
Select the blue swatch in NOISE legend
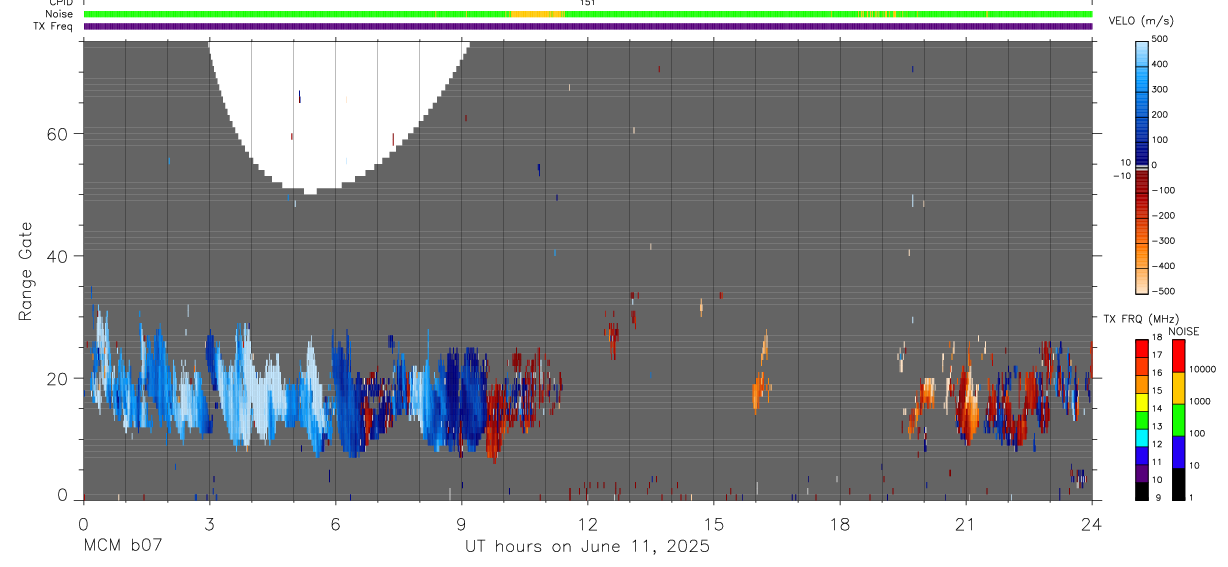[x=1178, y=452]
